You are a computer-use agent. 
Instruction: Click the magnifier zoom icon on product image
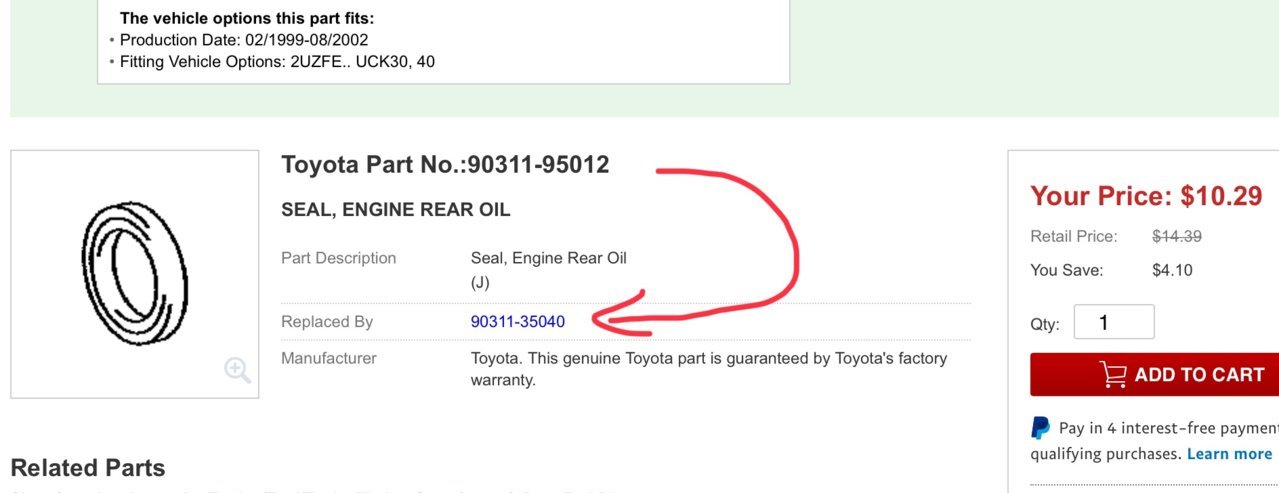coord(238,370)
